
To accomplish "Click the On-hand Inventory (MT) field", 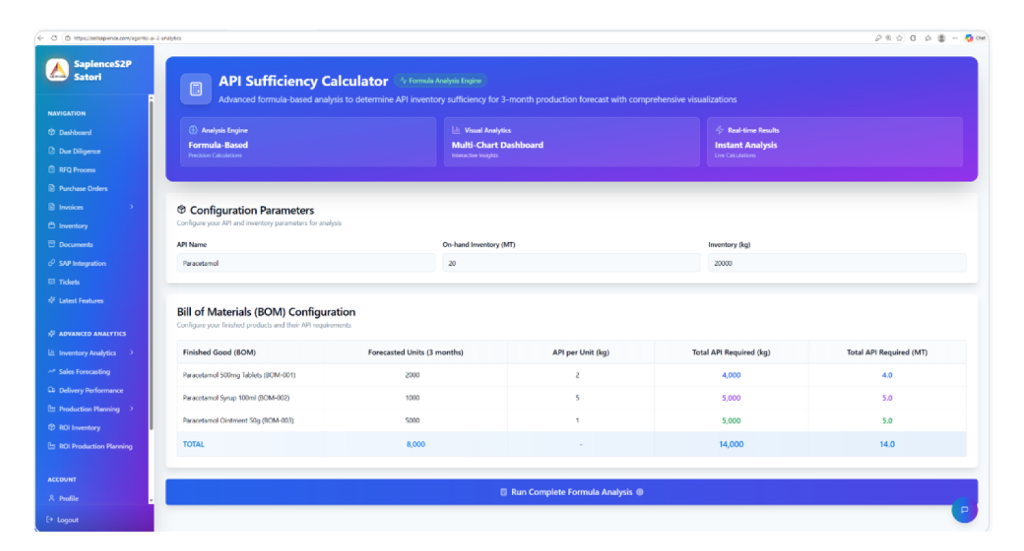I will tap(571, 263).
